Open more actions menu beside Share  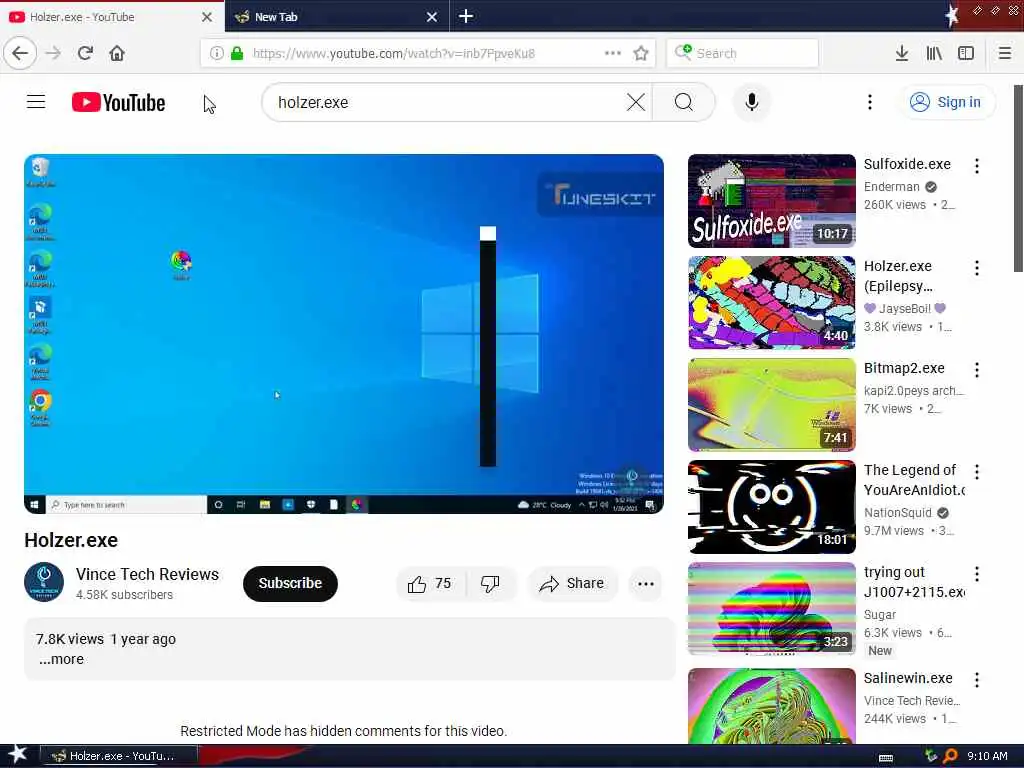(x=645, y=583)
